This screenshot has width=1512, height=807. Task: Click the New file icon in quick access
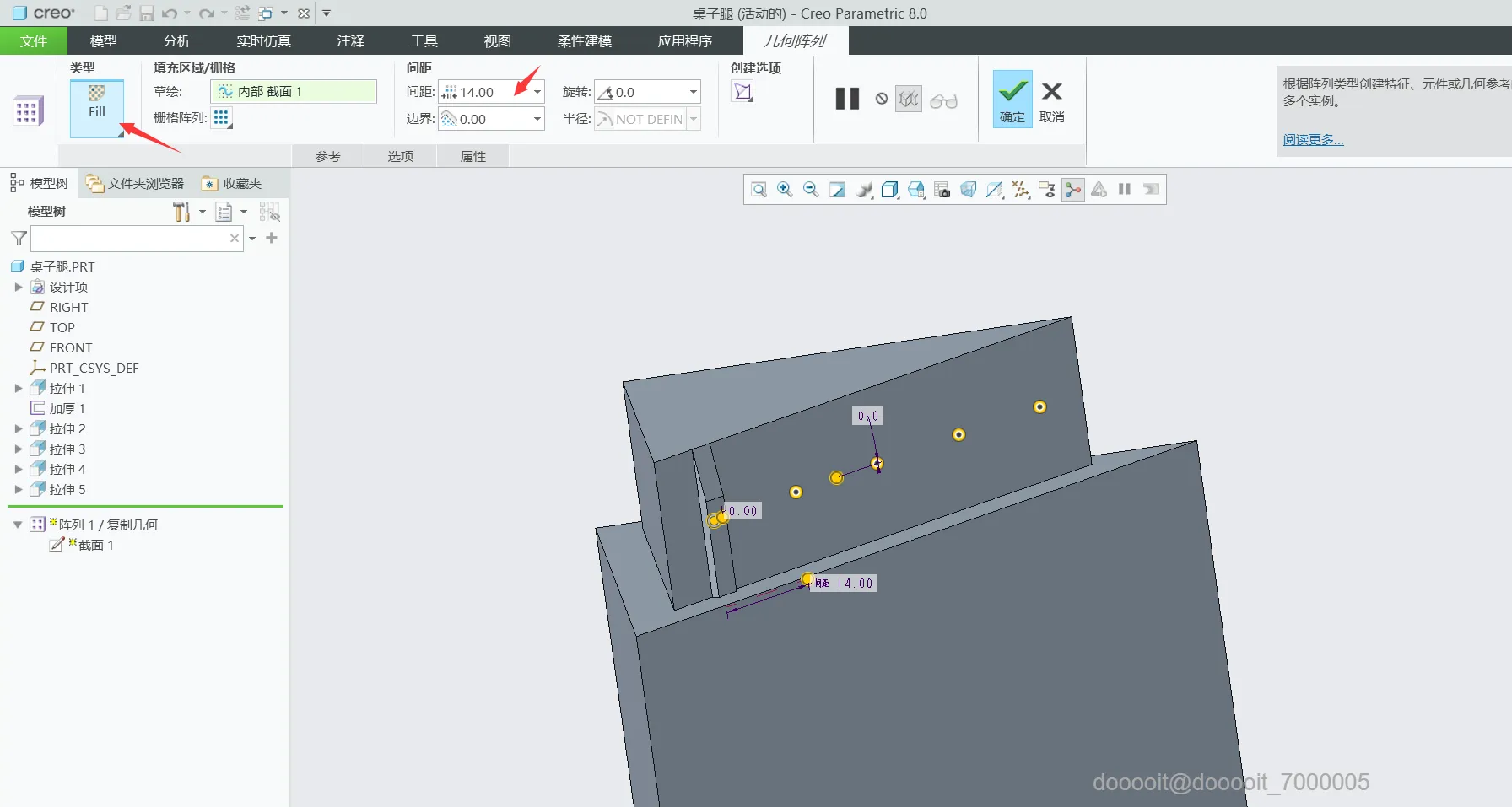101,13
